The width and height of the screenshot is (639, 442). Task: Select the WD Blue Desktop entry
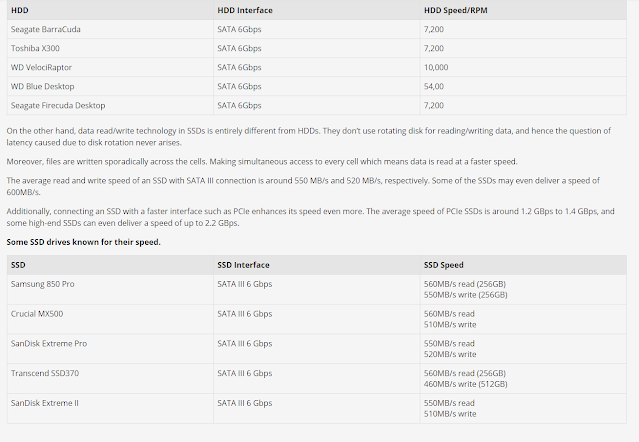coord(43,86)
